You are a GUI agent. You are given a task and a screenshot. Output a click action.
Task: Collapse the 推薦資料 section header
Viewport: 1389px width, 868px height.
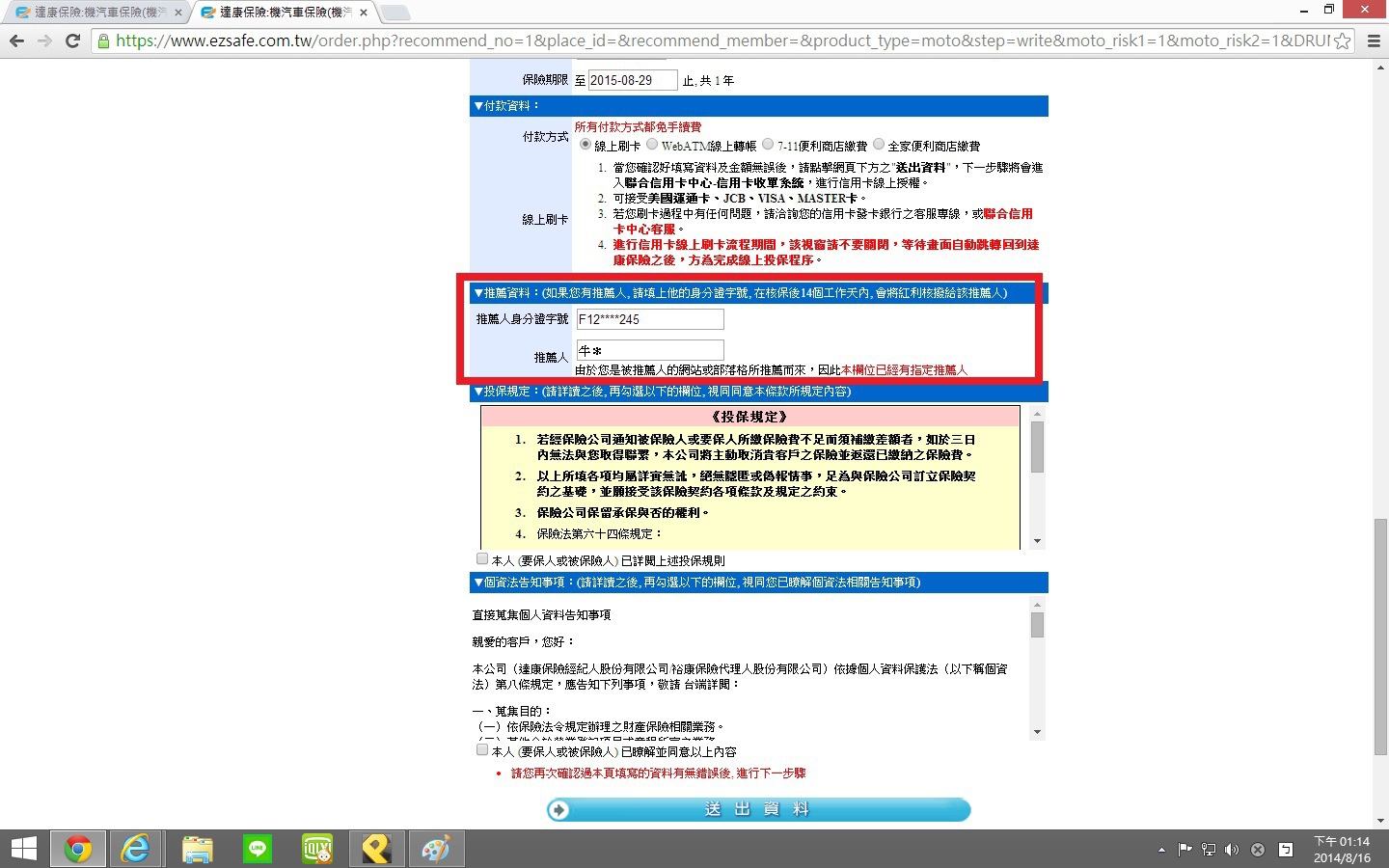point(759,293)
